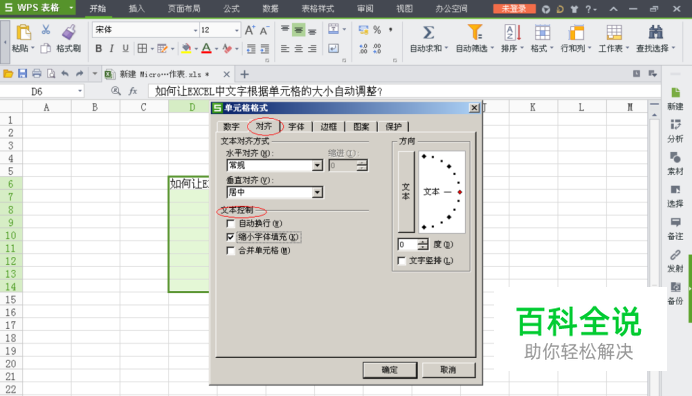Open the horizontal alignment (水平对齐) dropdown
The width and height of the screenshot is (692, 396).
317,165
